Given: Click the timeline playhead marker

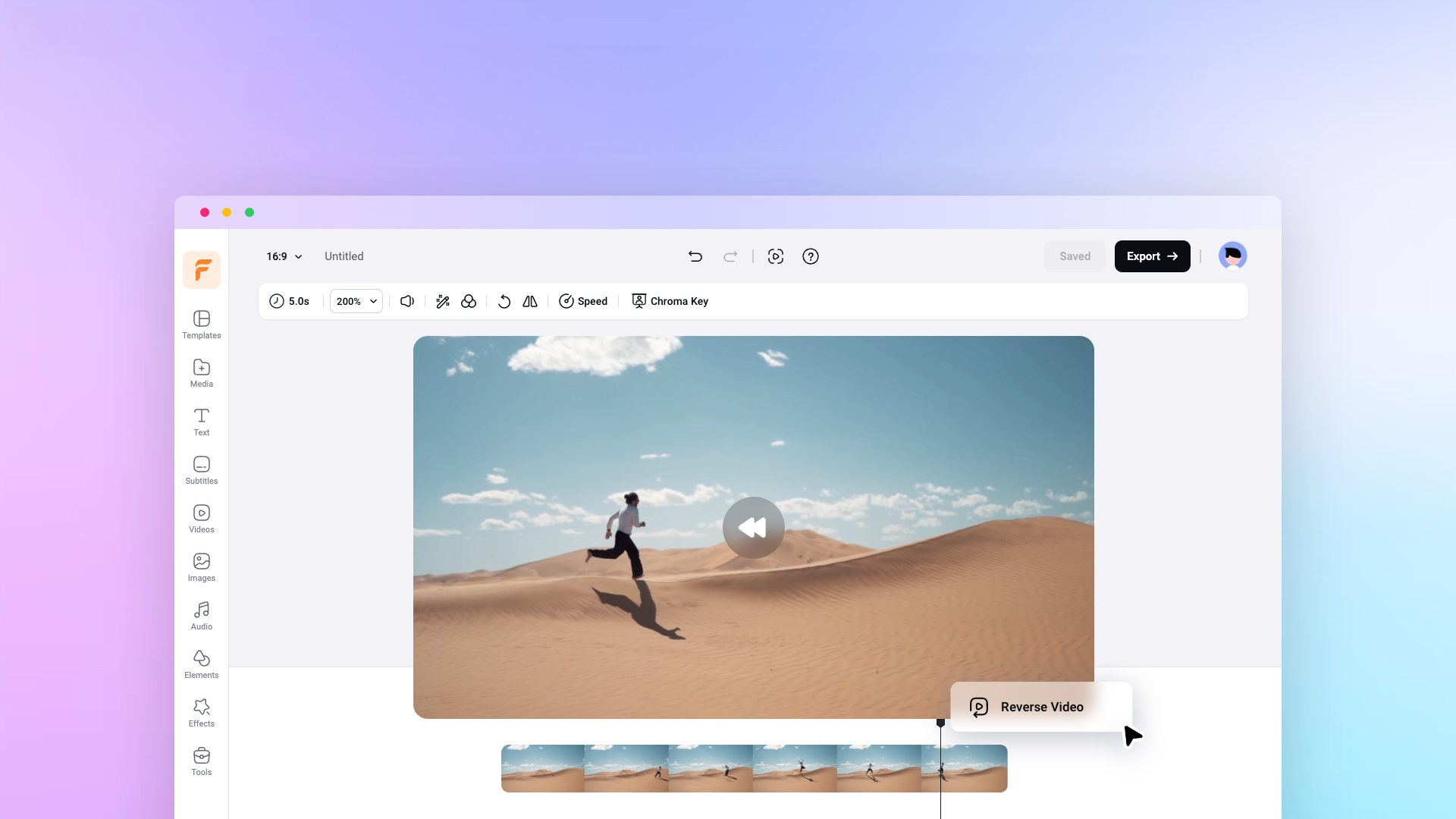Looking at the screenshot, I should click(x=940, y=723).
